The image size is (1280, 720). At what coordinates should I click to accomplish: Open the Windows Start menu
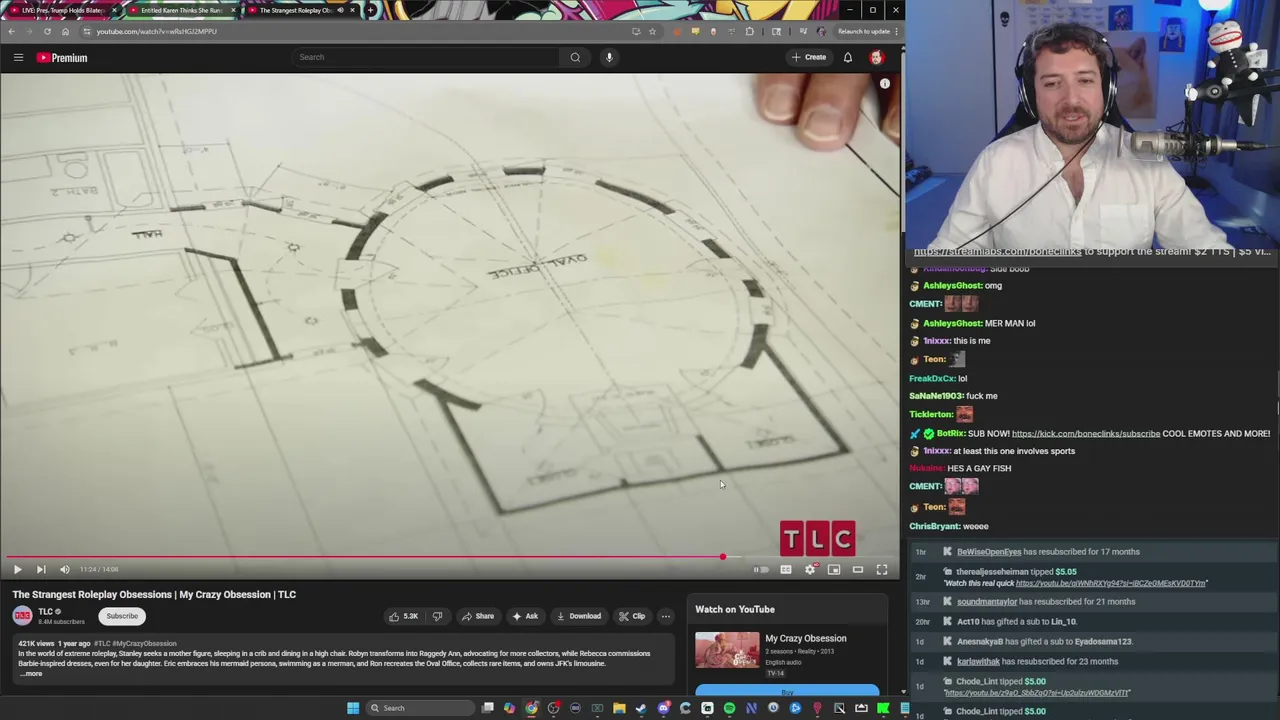(x=353, y=708)
